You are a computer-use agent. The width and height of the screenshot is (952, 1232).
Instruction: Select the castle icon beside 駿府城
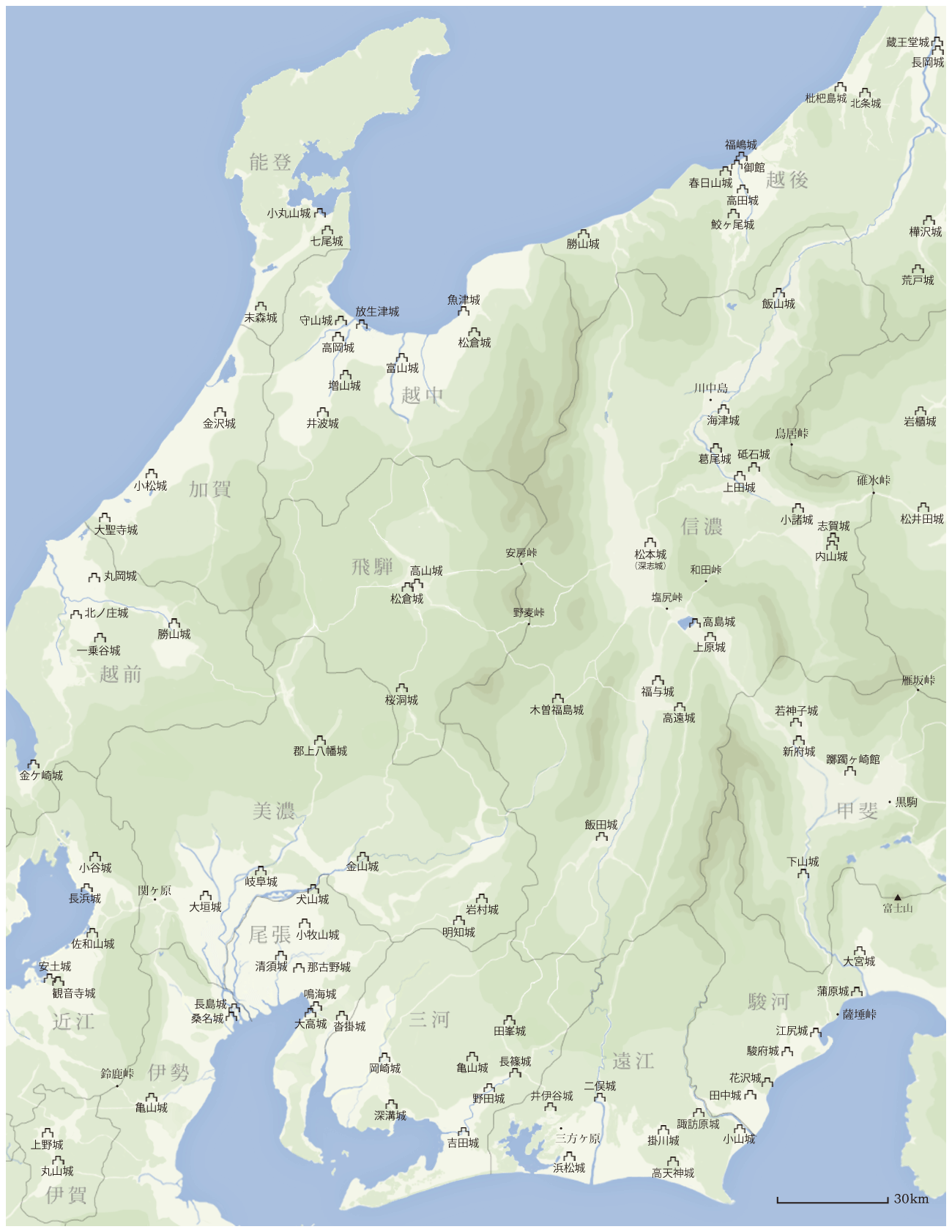(x=786, y=1051)
